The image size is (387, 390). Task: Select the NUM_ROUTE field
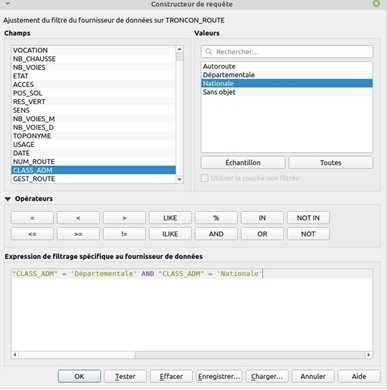point(93,162)
